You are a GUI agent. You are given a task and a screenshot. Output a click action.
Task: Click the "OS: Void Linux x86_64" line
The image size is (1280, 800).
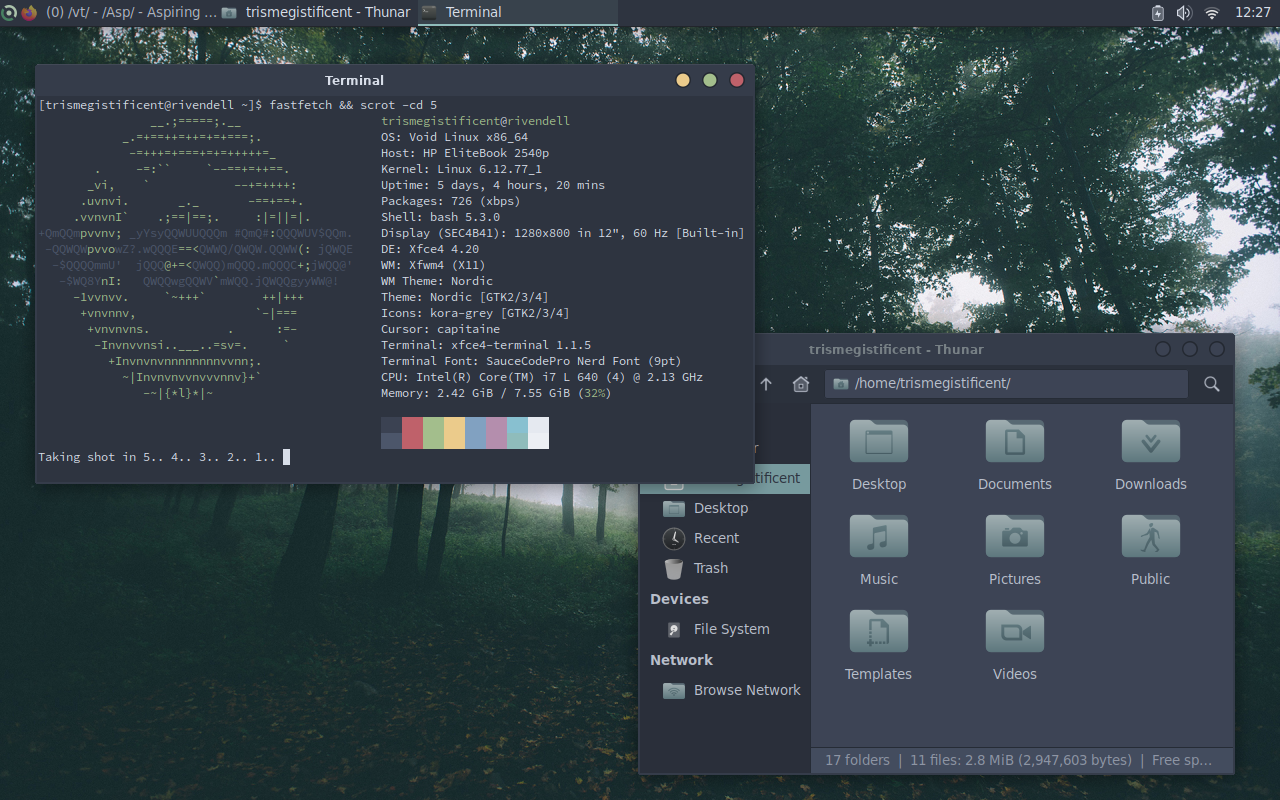(x=454, y=137)
